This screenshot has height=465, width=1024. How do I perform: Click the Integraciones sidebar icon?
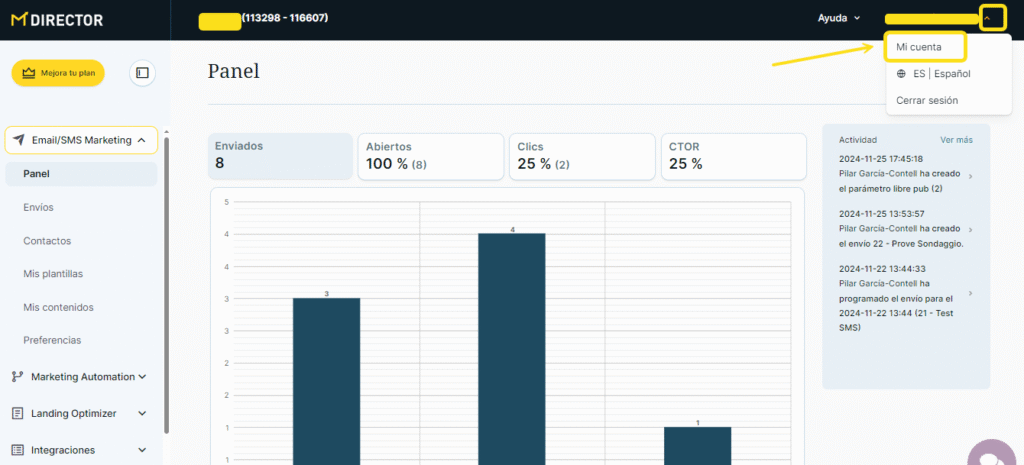[x=17, y=450]
